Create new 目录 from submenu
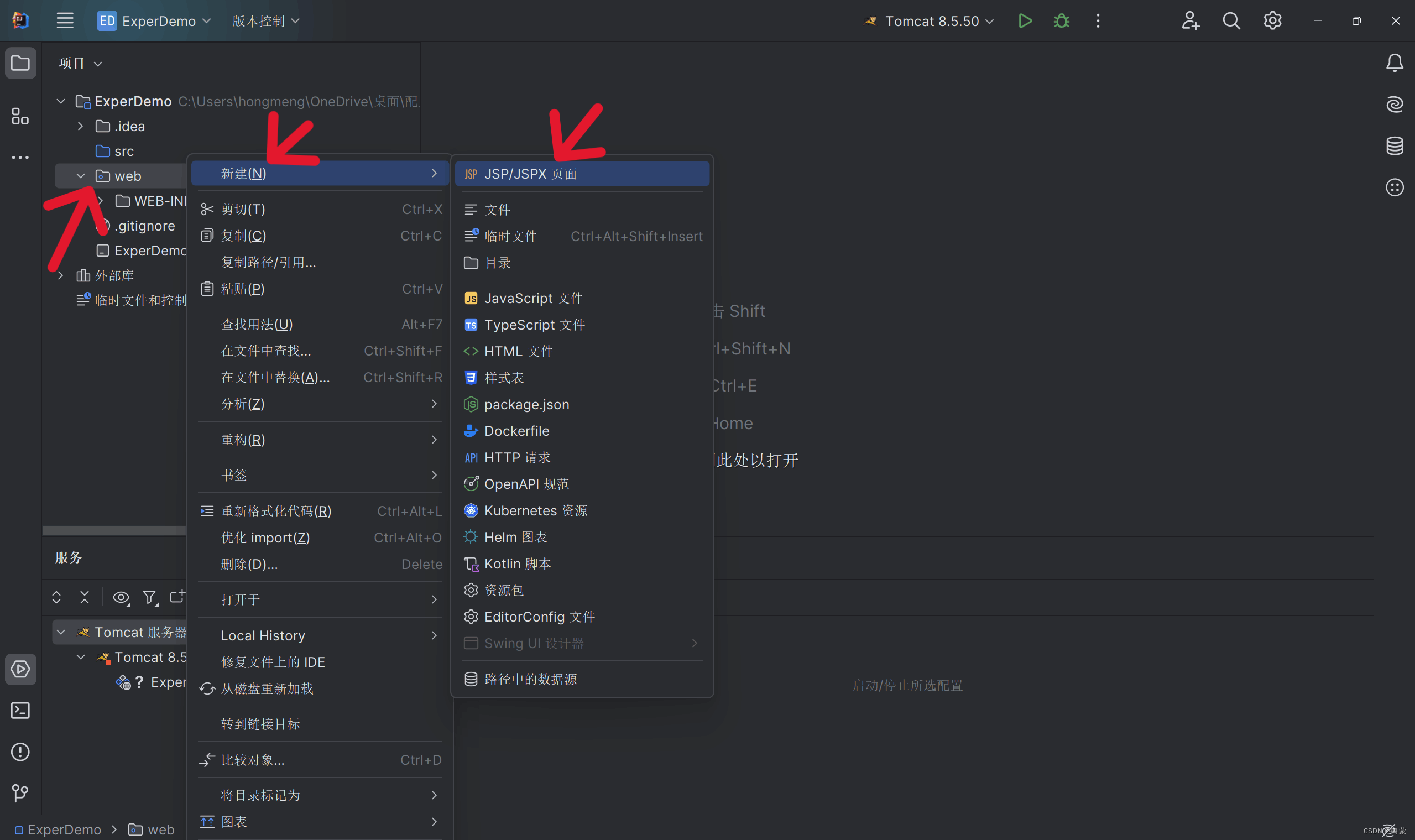 pos(582,263)
